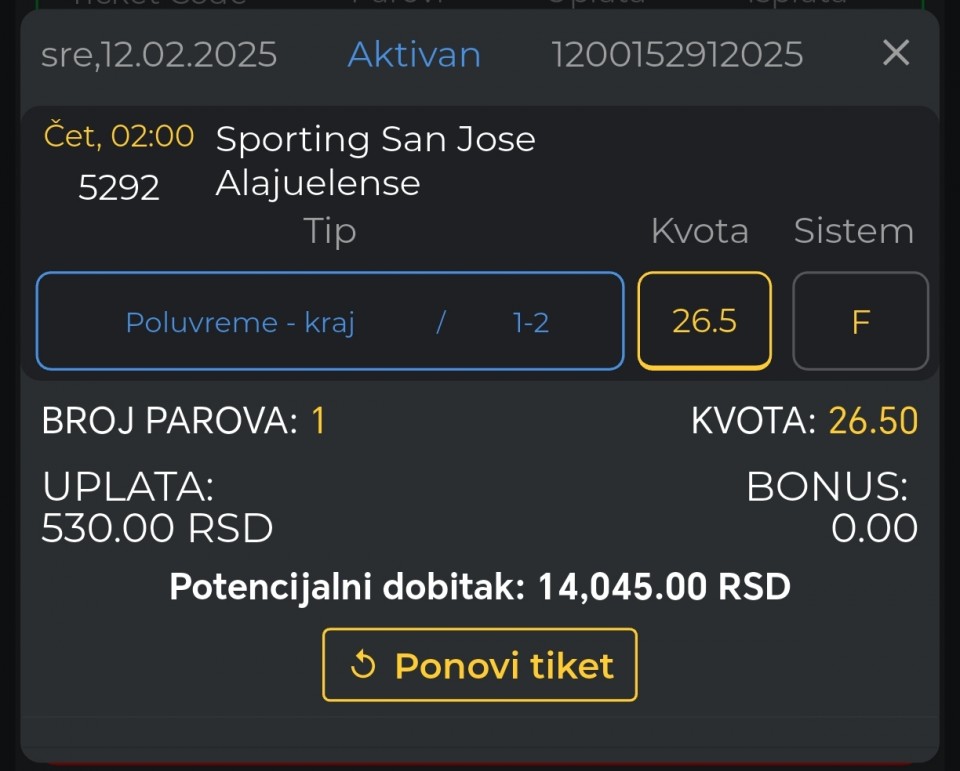960x771 pixels.
Task: Click the Sporting San Jose team name
Action: point(376,139)
